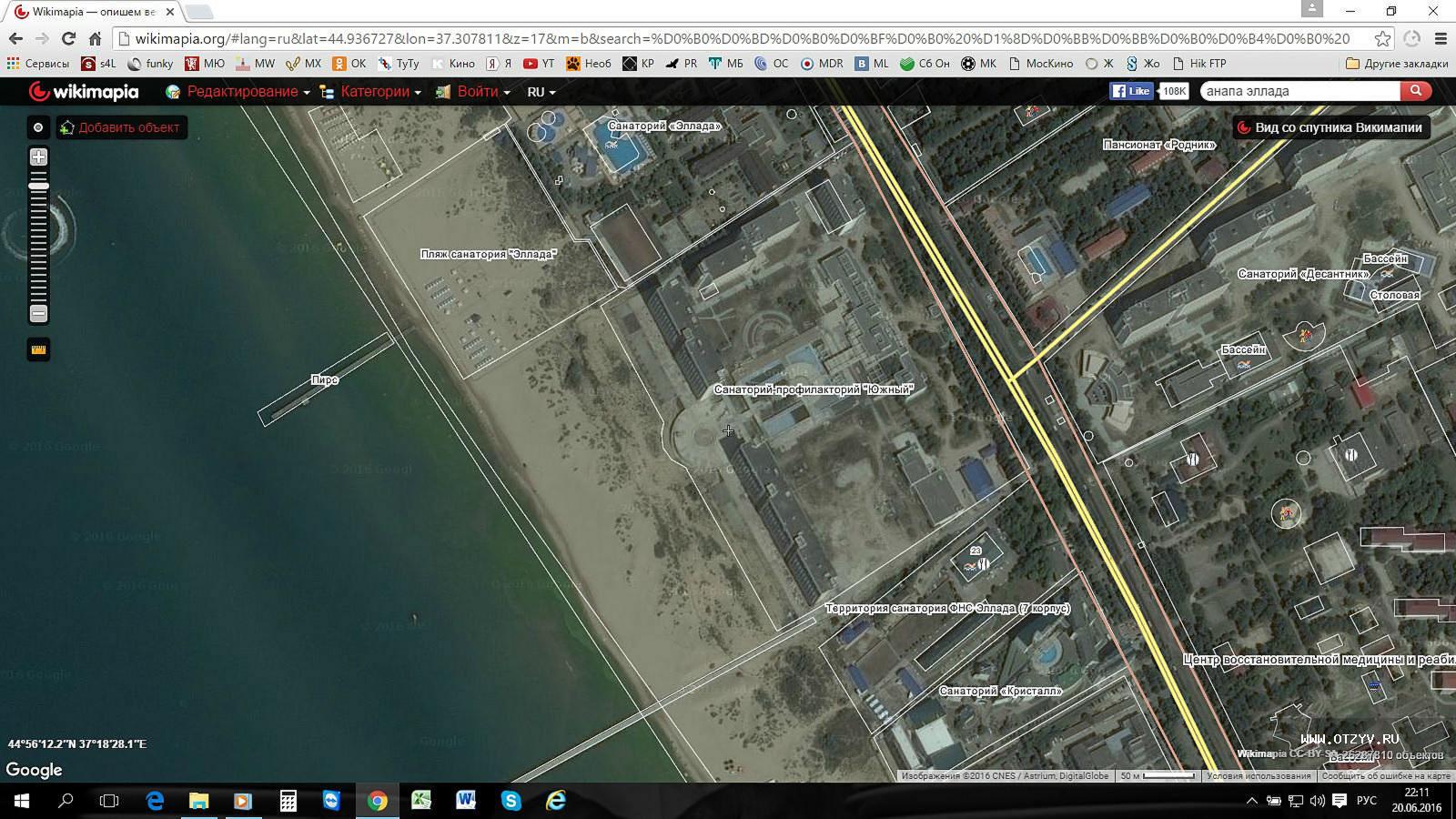Click the map label Пляж санатория Эллада
Image resolution: width=1456 pixels, height=819 pixels.
[x=489, y=254]
